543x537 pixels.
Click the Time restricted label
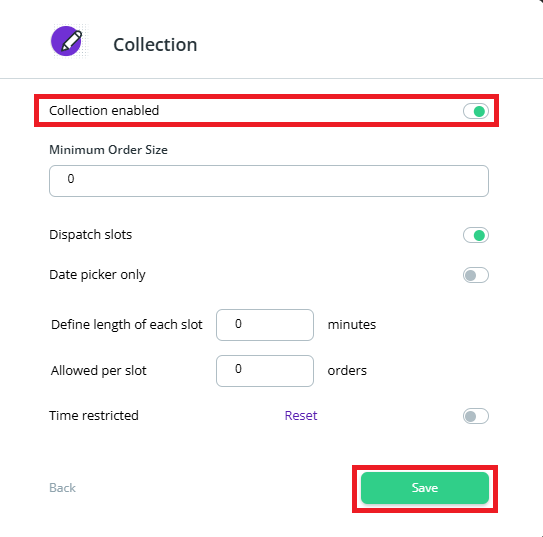point(94,415)
